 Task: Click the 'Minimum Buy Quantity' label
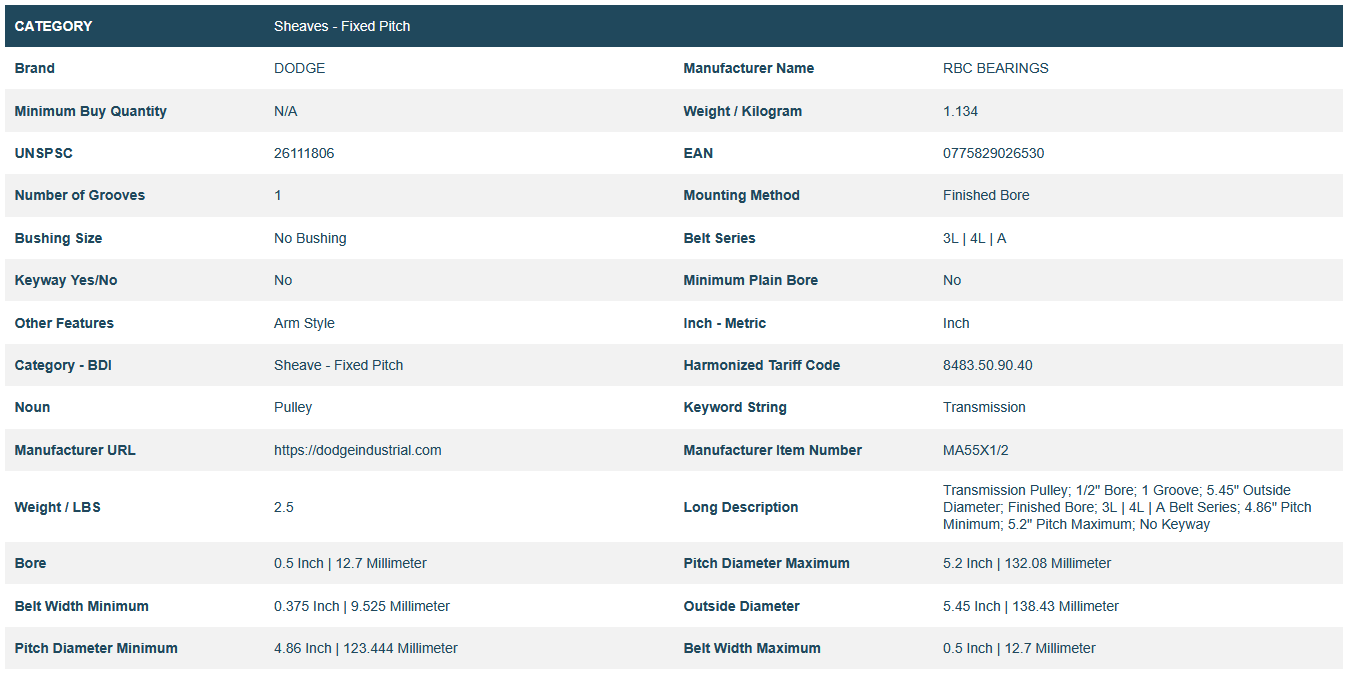[x=90, y=111]
